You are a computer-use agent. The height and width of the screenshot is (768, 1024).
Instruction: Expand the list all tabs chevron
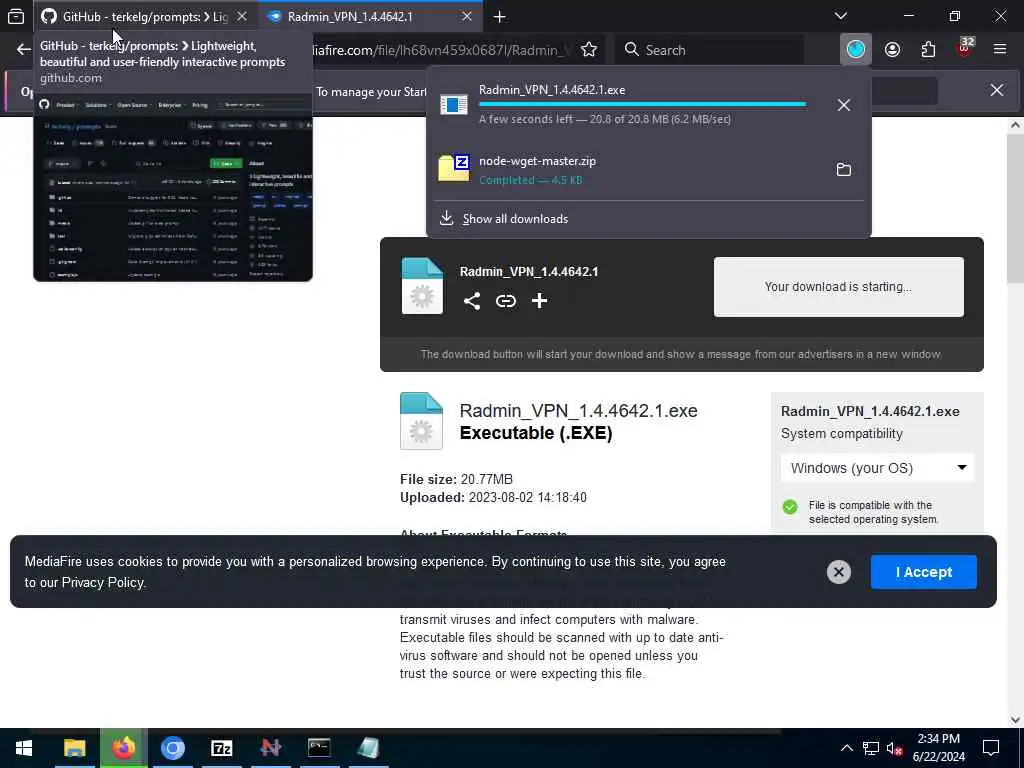(x=841, y=16)
